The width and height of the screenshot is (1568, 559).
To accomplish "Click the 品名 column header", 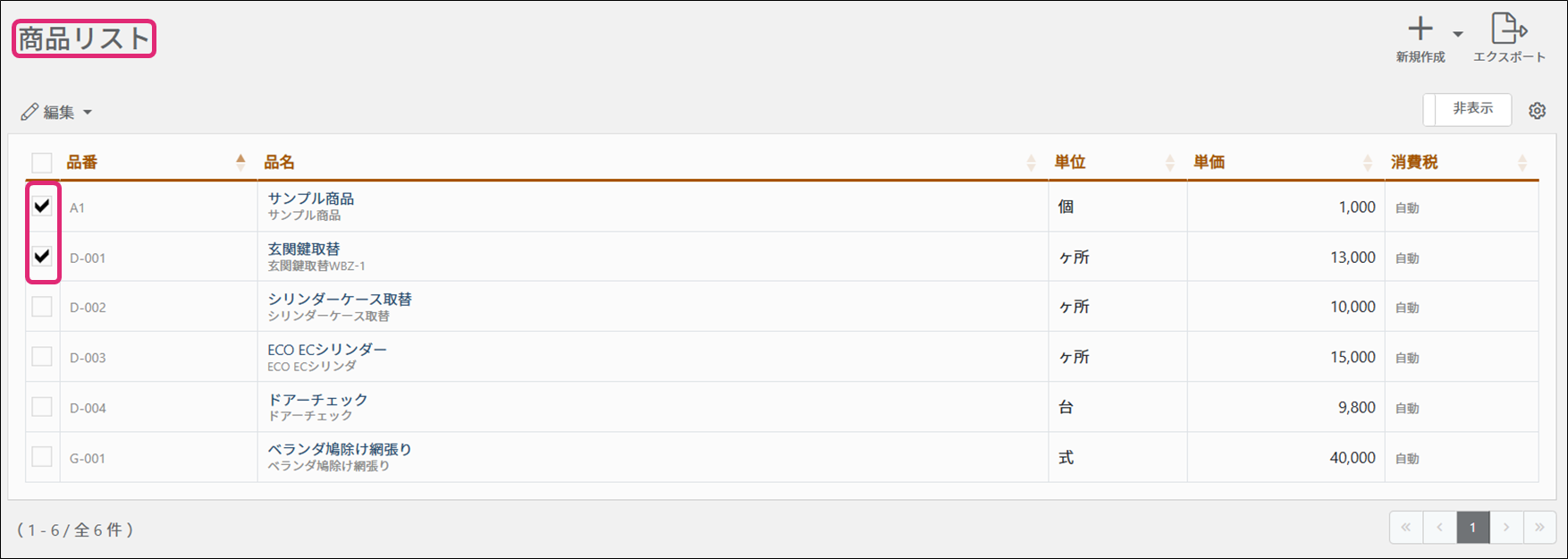I will [279, 162].
